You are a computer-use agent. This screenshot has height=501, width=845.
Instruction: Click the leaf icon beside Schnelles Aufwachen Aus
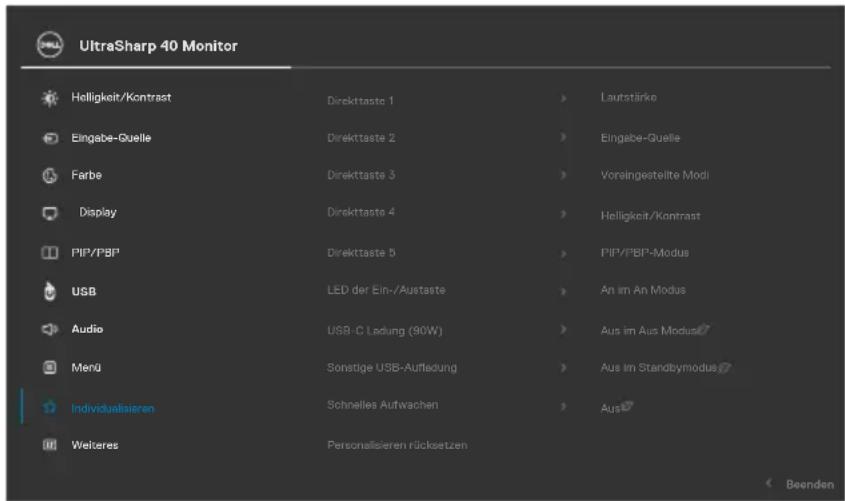tap(627, 406)
